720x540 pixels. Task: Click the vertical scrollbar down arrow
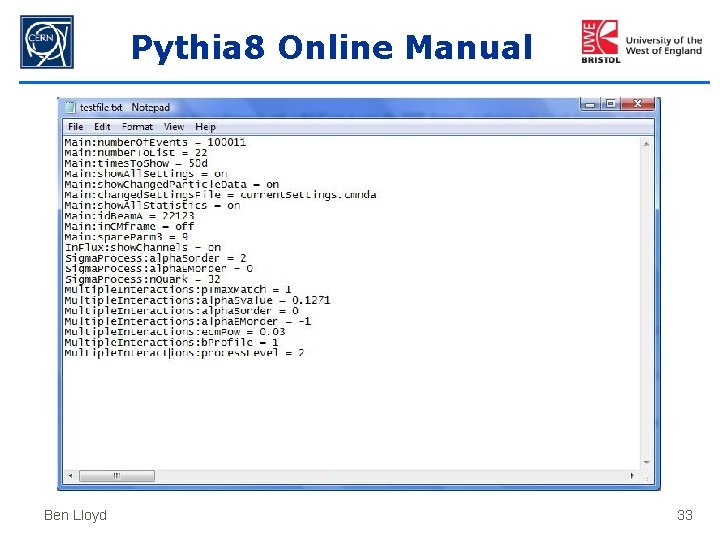647,462
